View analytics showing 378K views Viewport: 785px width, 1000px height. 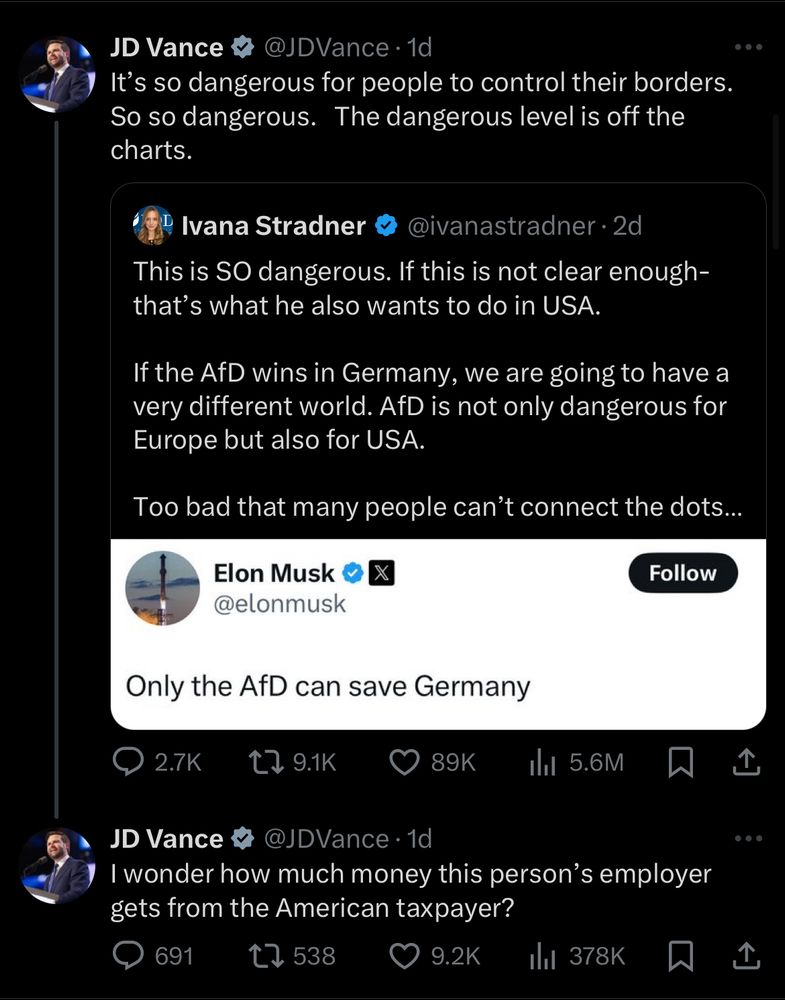click(577, 956)
